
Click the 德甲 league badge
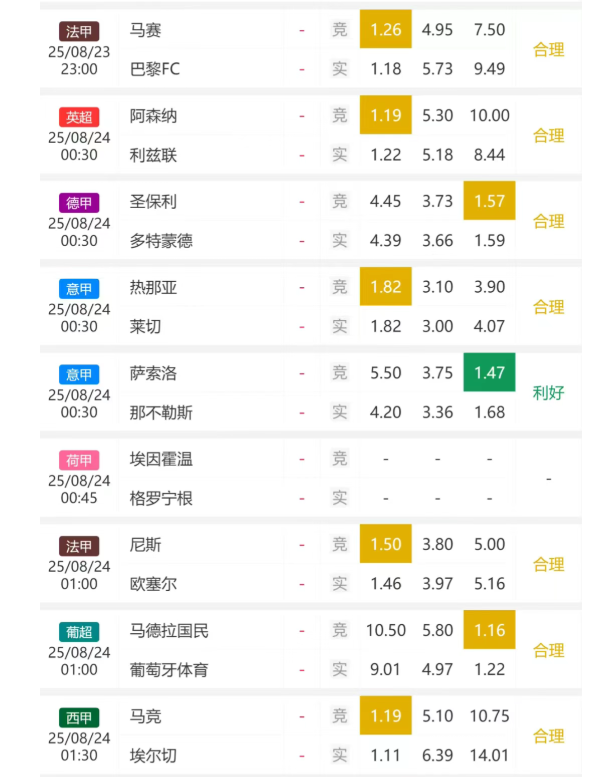pyautogui.click(x=79, y=203)
